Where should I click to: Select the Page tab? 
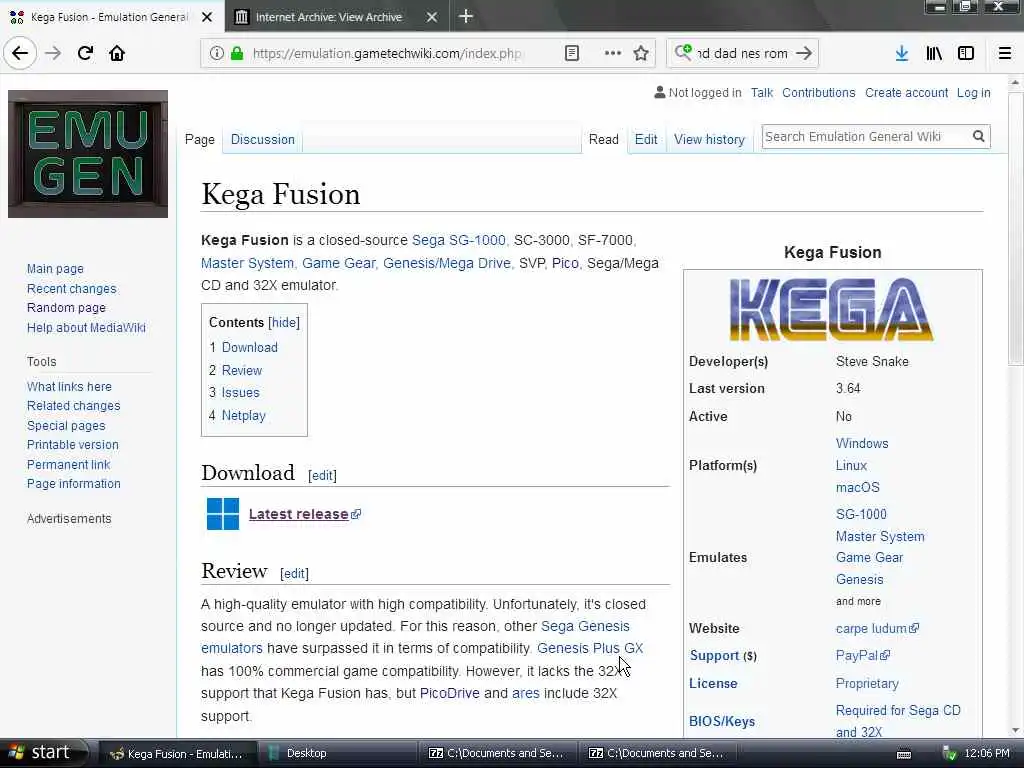pos(200,139)
